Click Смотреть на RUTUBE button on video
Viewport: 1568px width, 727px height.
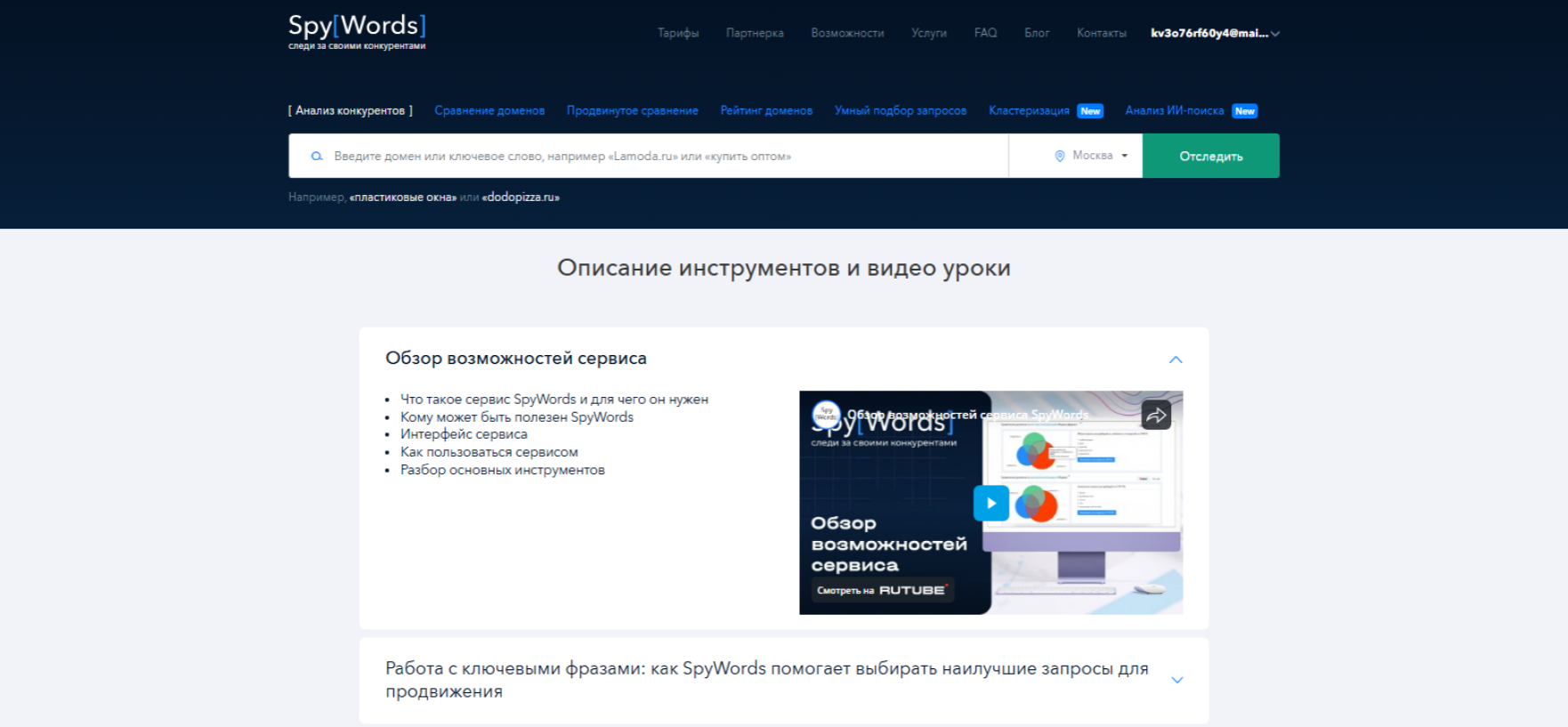(882, 590)
